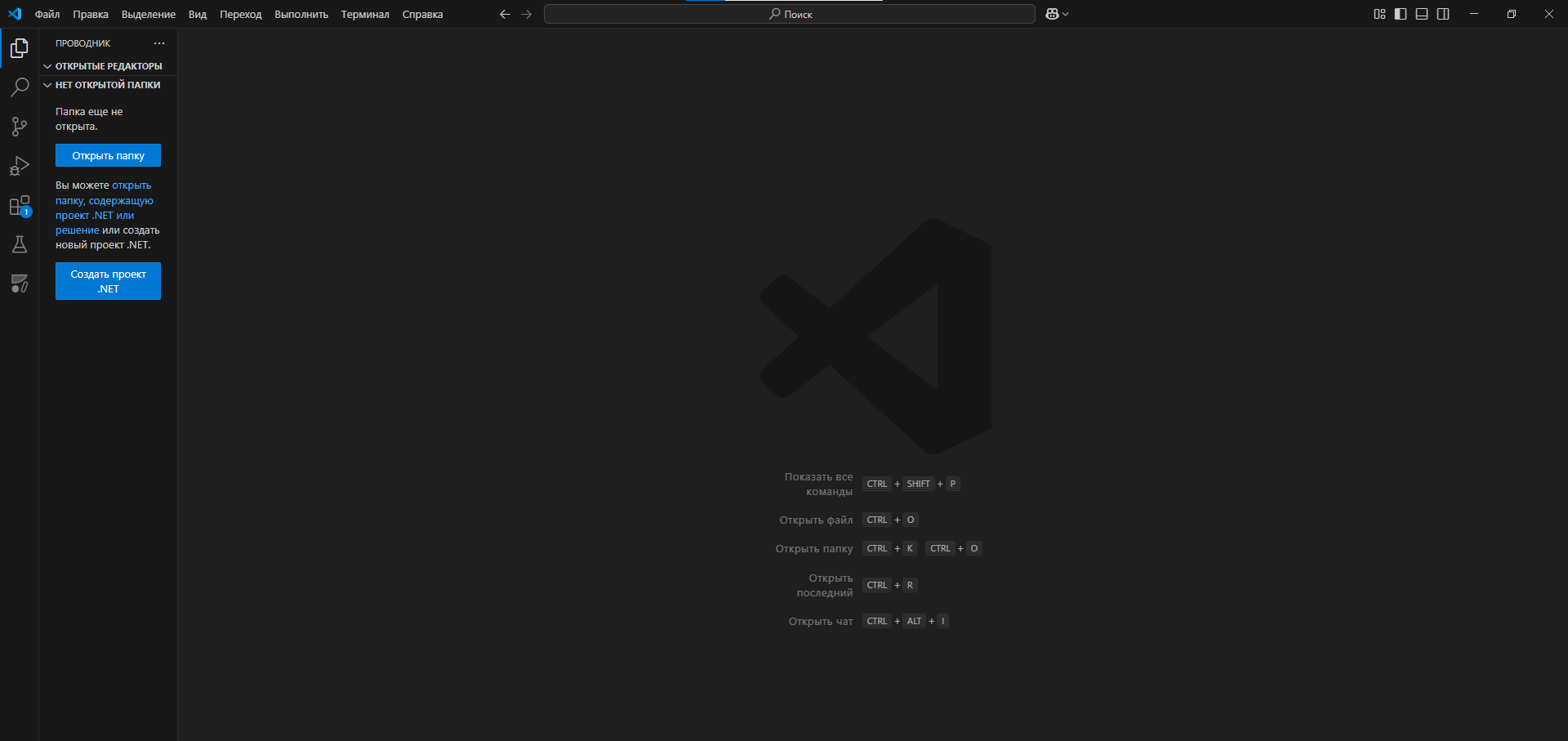This screenshot has width=1568, height=741.
Task: Open the Copilot chat icon
Action: [x=1052, y=14]
